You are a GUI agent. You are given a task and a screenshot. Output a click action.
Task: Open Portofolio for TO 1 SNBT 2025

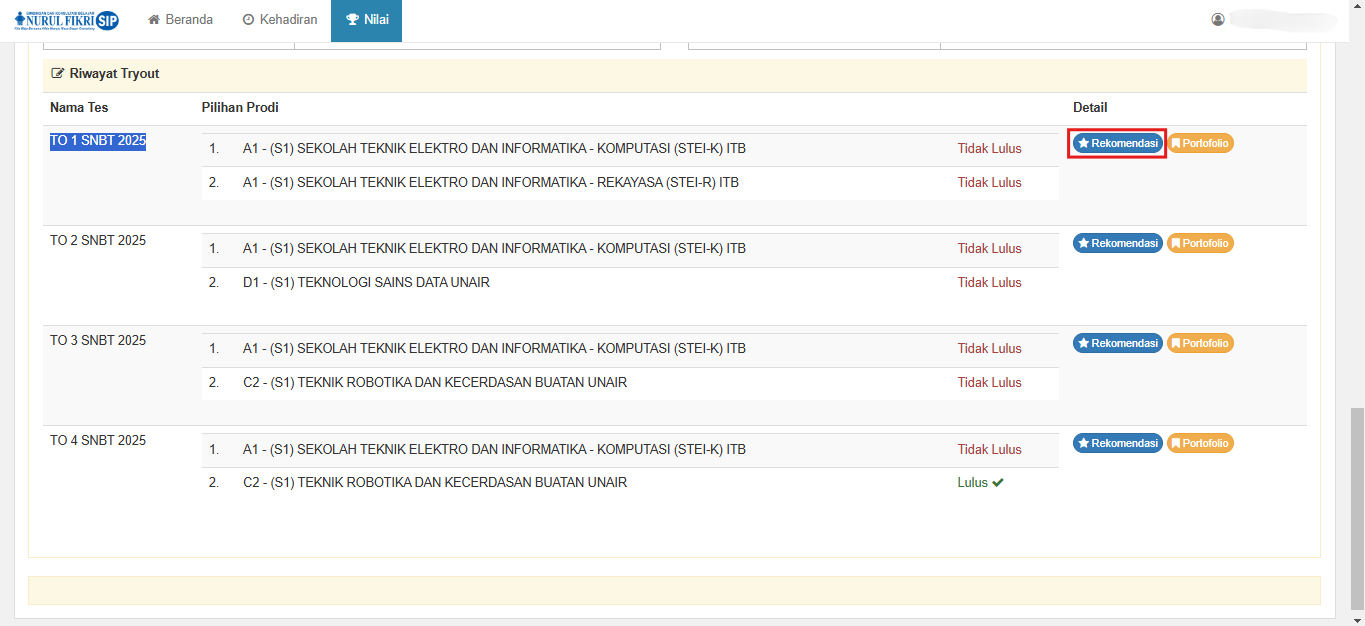click(1200, 143)
